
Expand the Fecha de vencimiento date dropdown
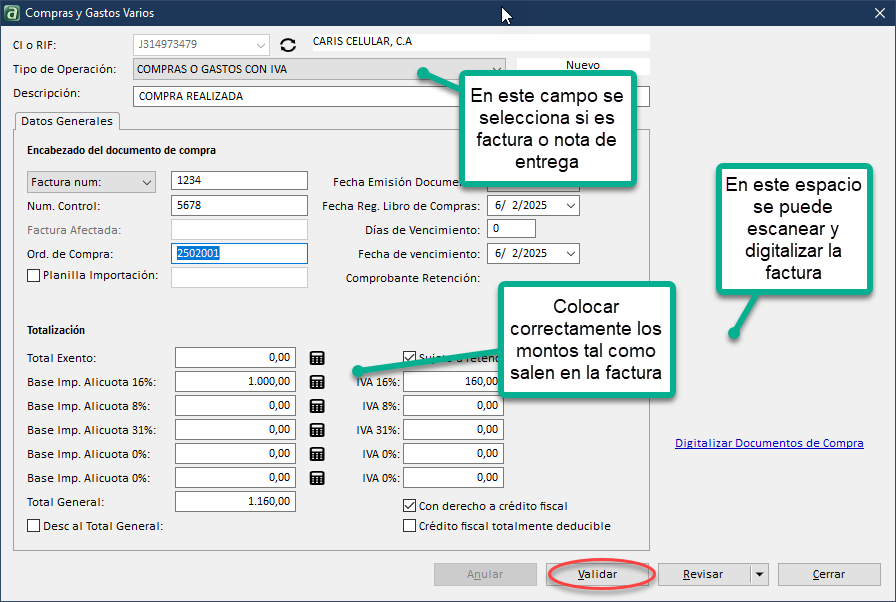pos(570,254)
